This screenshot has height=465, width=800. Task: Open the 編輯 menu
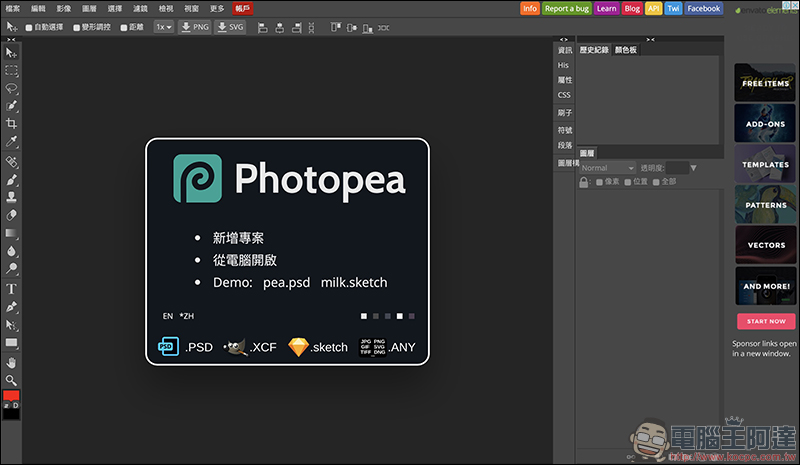point(38,8)
